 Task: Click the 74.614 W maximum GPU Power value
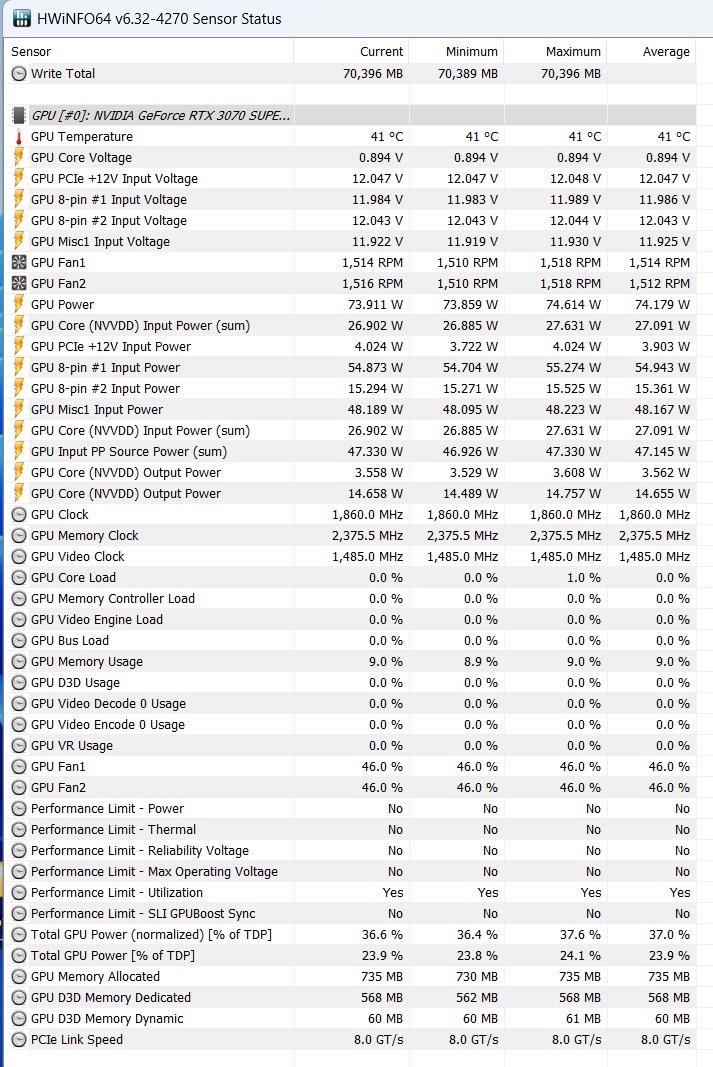[x=574, y=305]
